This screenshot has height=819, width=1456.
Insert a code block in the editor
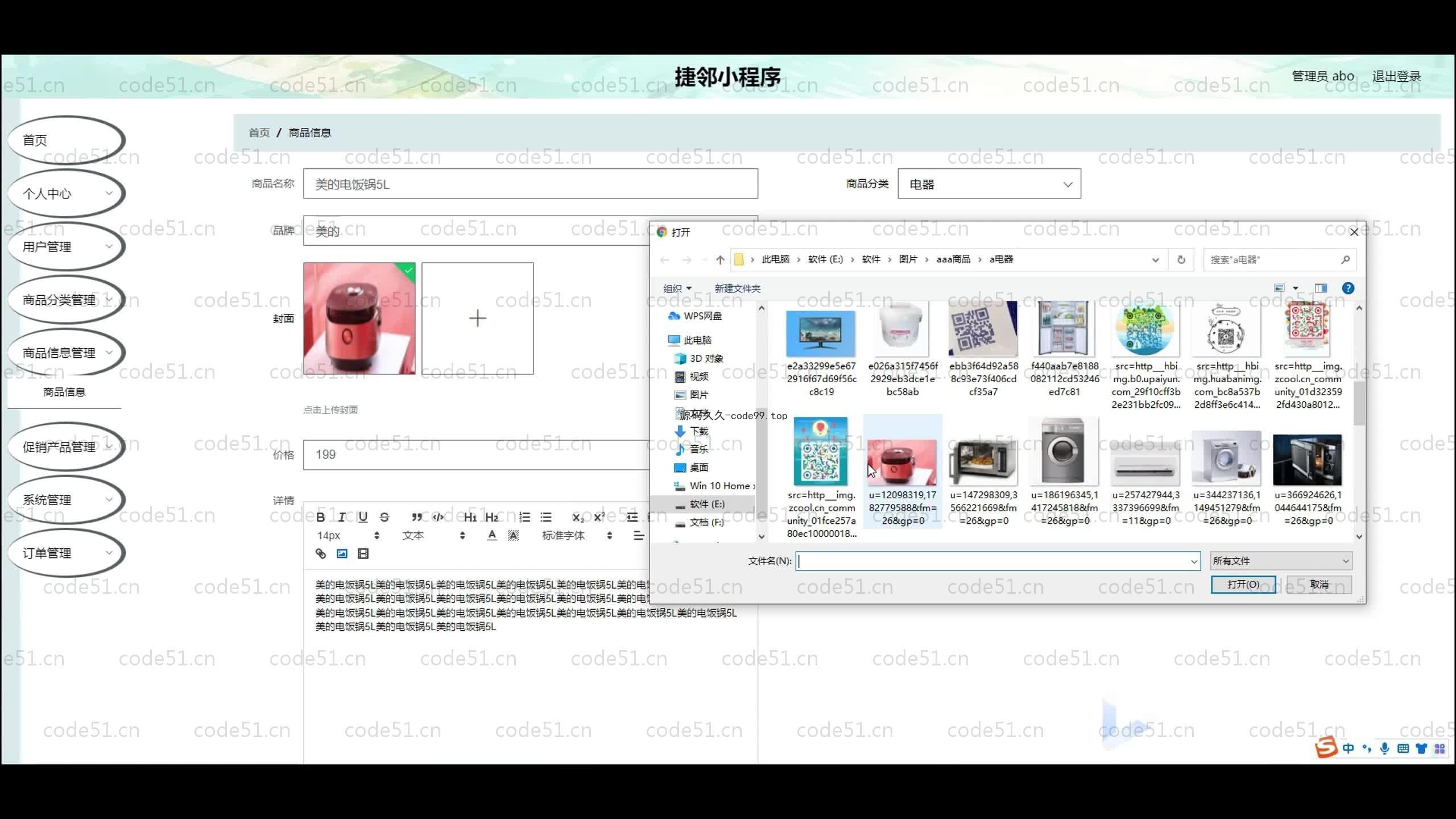tap(438, 517)
